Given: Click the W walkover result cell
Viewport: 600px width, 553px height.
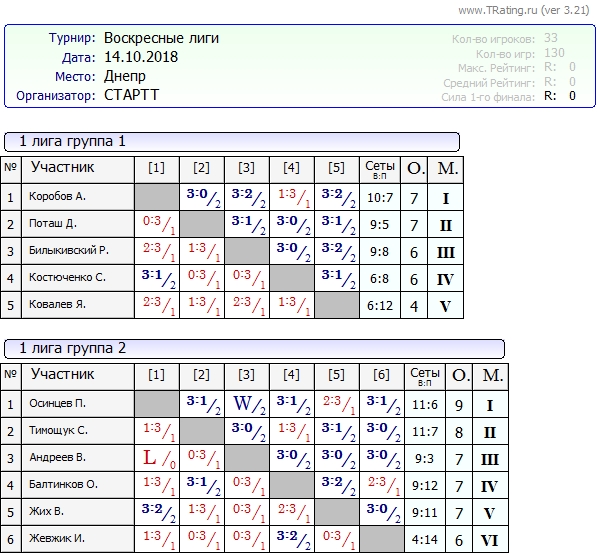Looking at the screenshot, I should pos(247,404).
